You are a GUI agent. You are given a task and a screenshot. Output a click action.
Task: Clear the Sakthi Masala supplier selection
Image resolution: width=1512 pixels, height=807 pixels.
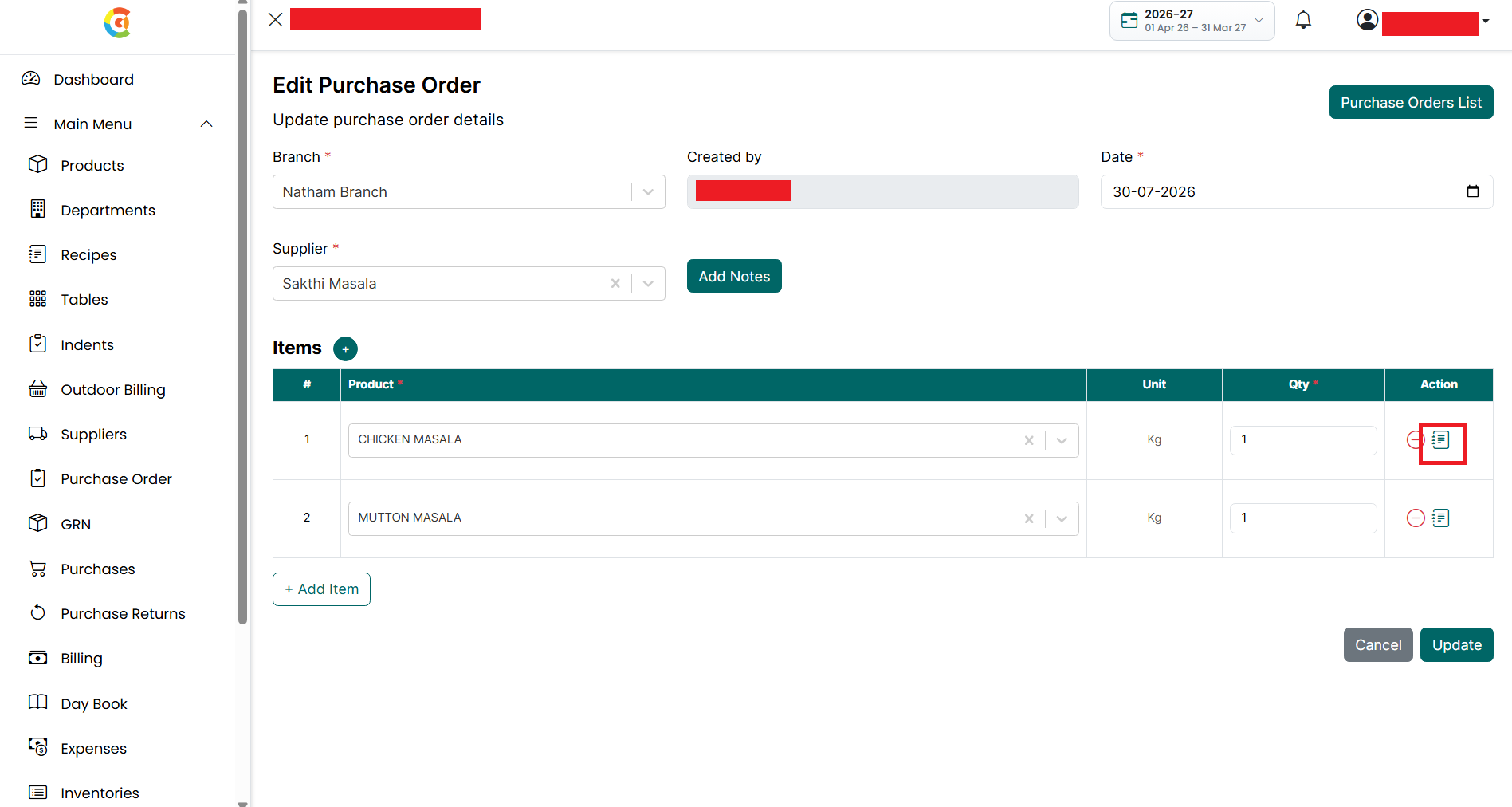(x=615, y=283)
